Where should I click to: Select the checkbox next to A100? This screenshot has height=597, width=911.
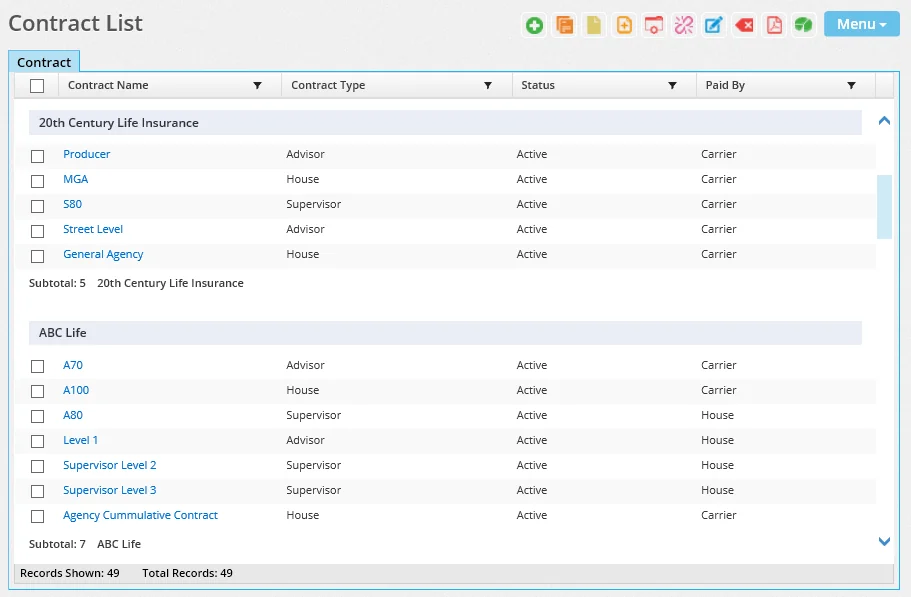[x=37, y=391]
